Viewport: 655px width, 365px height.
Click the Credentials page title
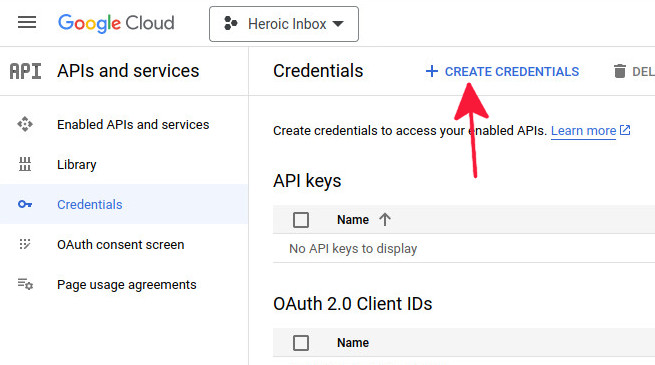coord(318,71)
